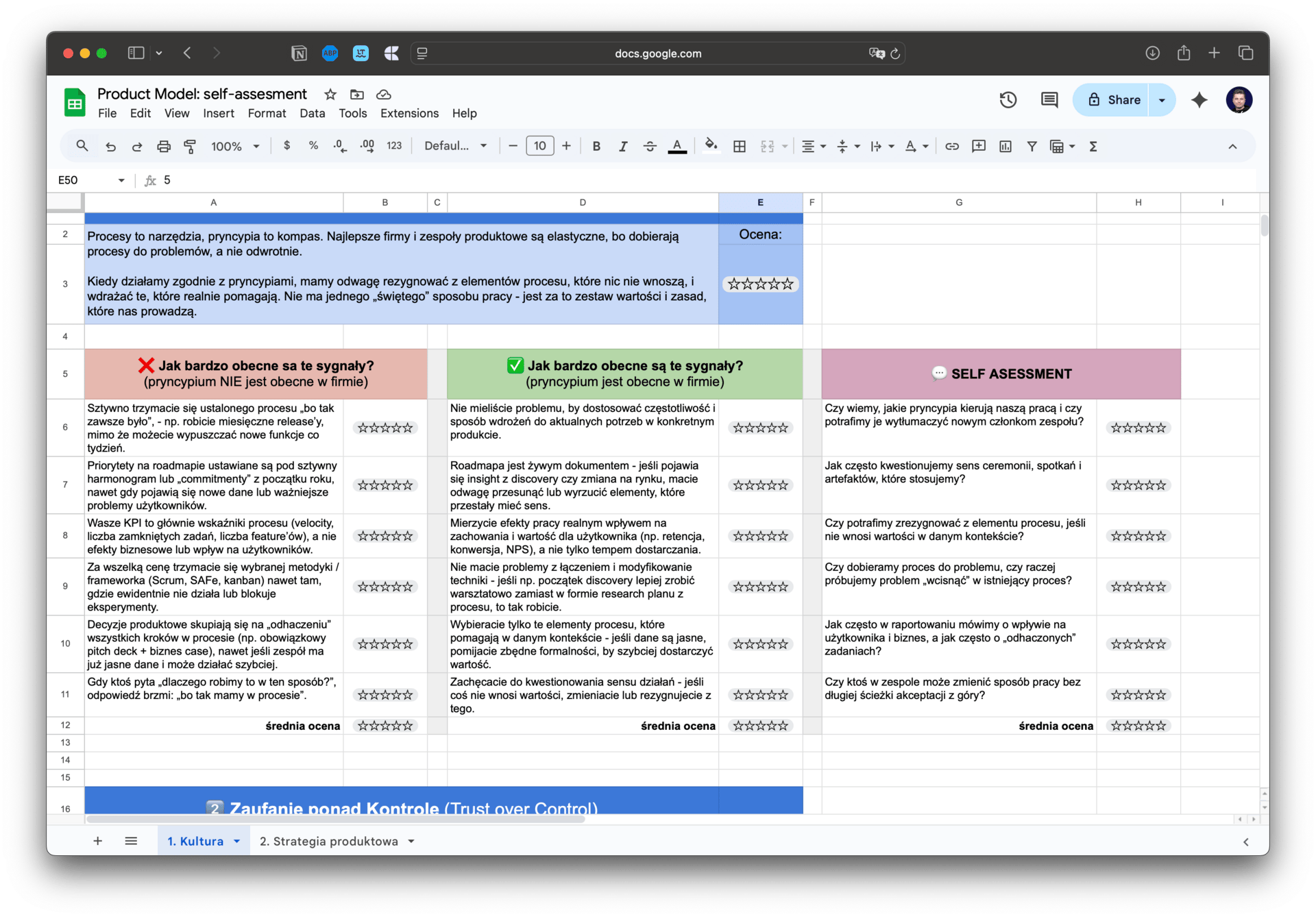Toggle italic formatting
This screenshot has width=1316, height=917.
point(622,146)
